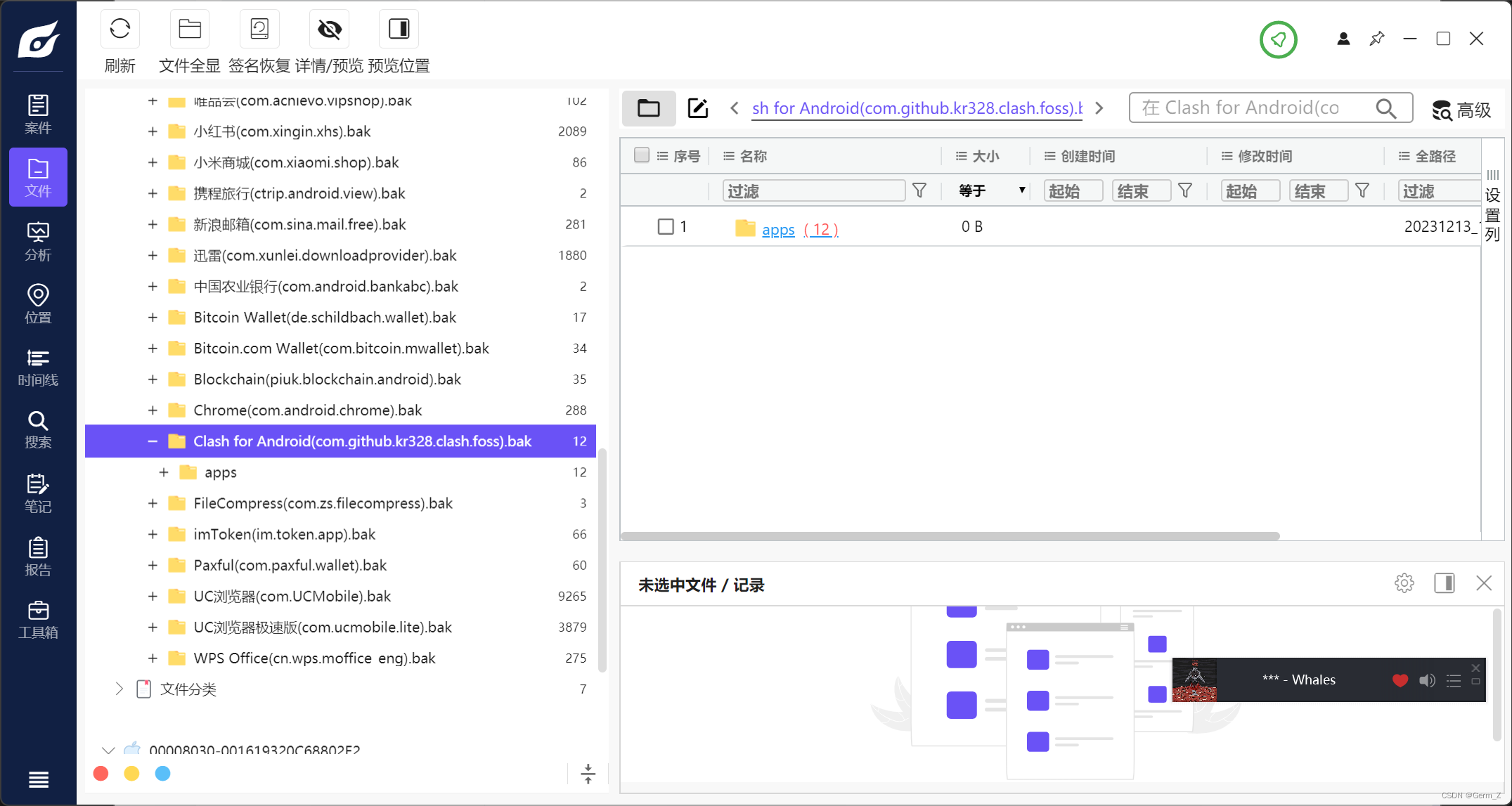Toggle the details/preview (详情/预览) eye icon
Image resolution: width=1512 pixels, height=806 pixels.
point(329,30)
